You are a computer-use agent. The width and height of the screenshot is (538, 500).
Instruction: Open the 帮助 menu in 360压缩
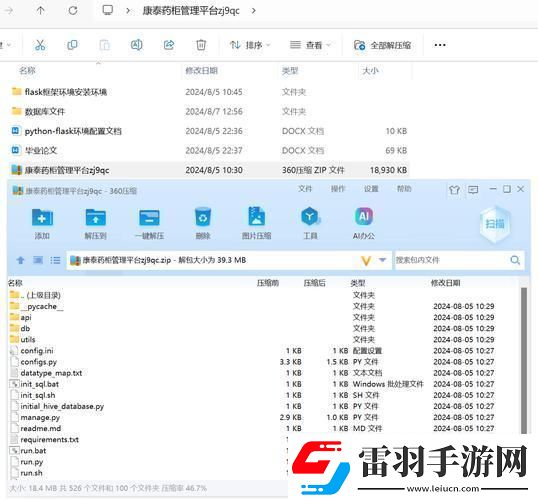tap(404, 189)
